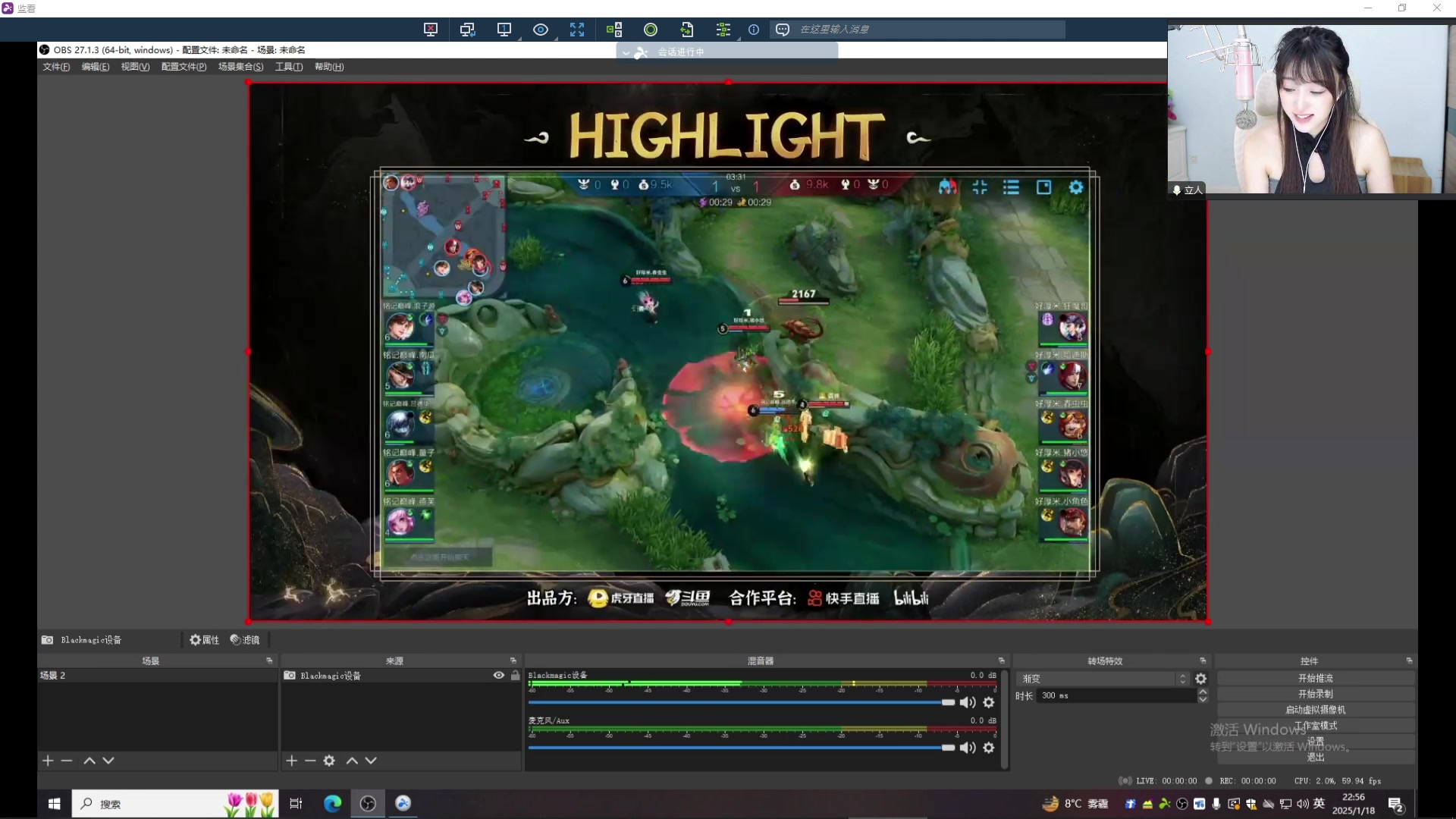The height and width of the screenshot is (819, 1456).
Task: Pop out the 转场特效 transitions dock panel
Action: tap(1203, 661)
